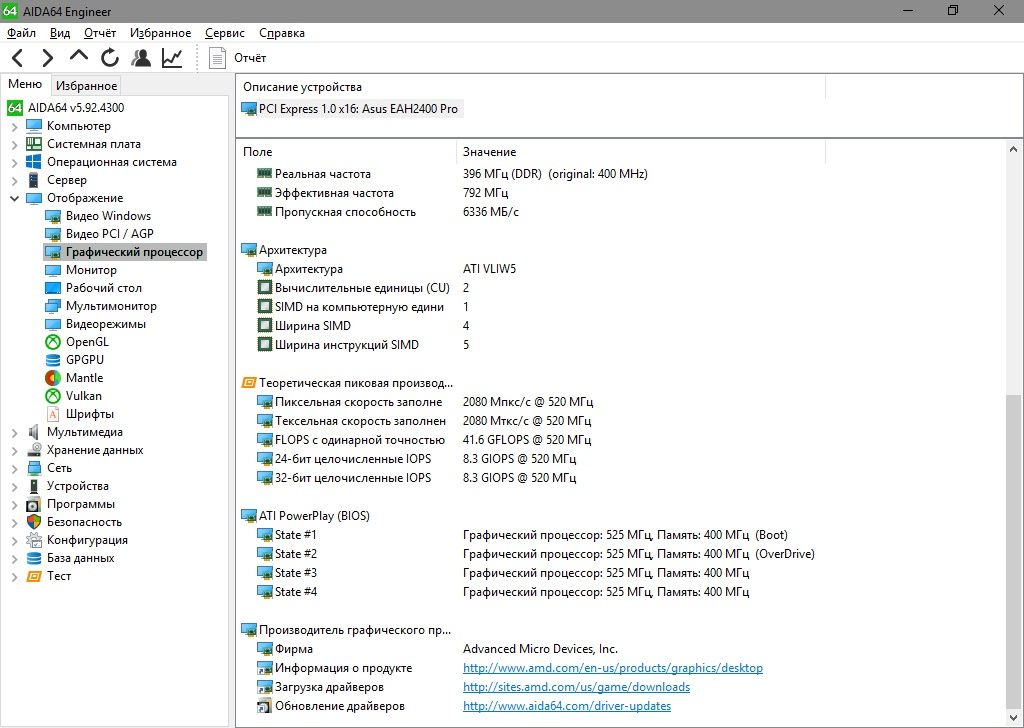Viewport: 1024px width, 728px height.
Task: Open the Избранное menu
Action: (161, 33)
